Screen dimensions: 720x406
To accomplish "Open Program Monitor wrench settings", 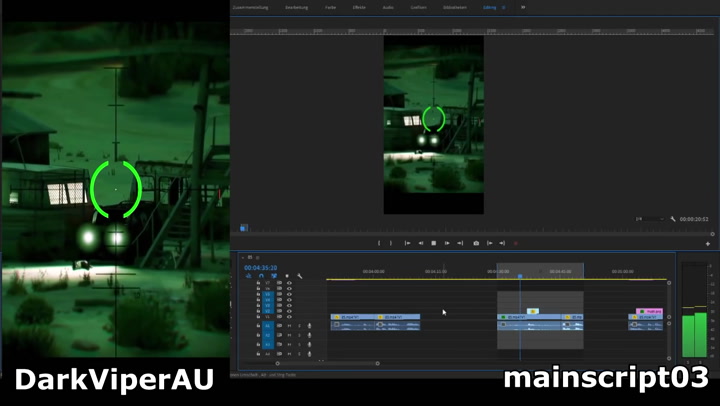I will click(673, 219).
